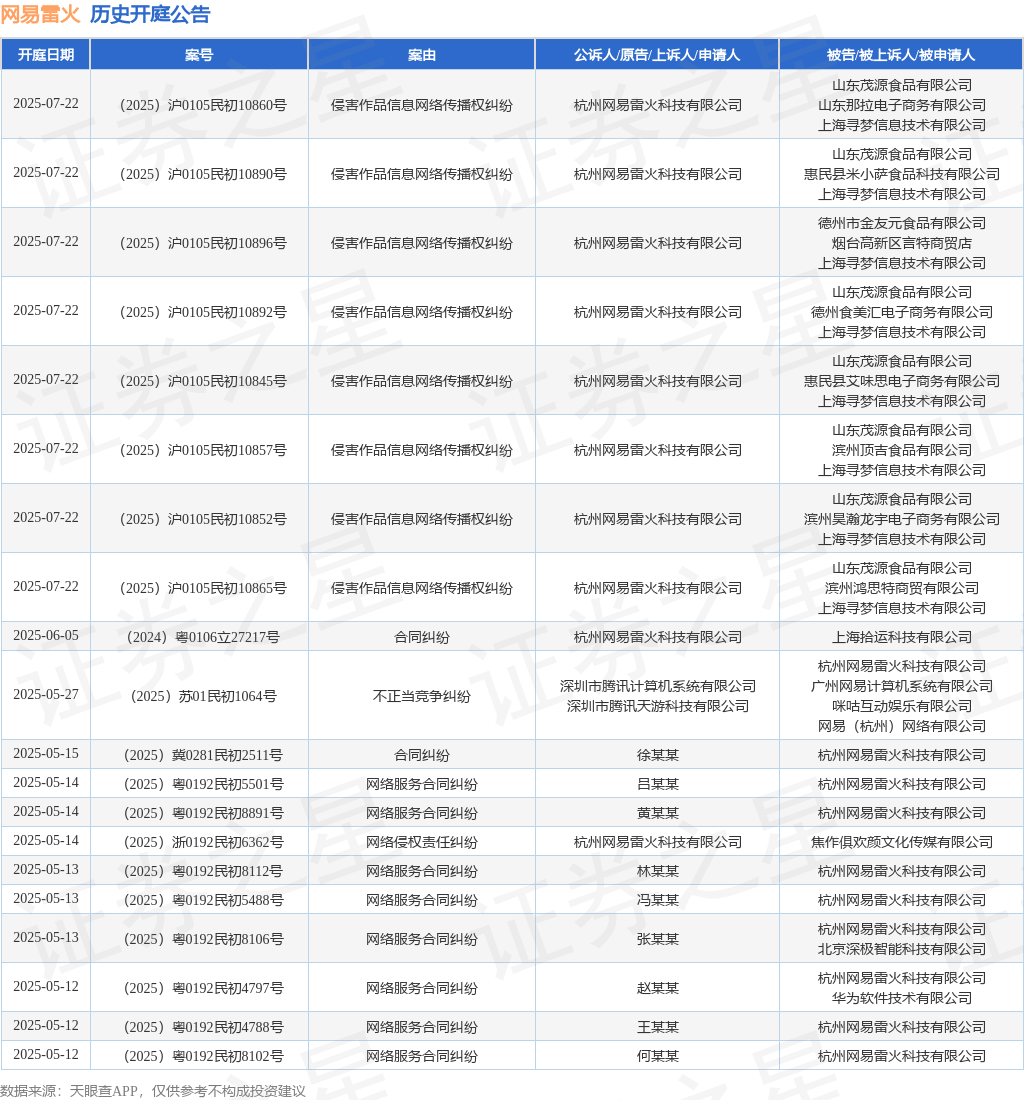Select case number 沪0105民初10892号
Viewport: 1024px width, 1100px height.
(203, 312)
